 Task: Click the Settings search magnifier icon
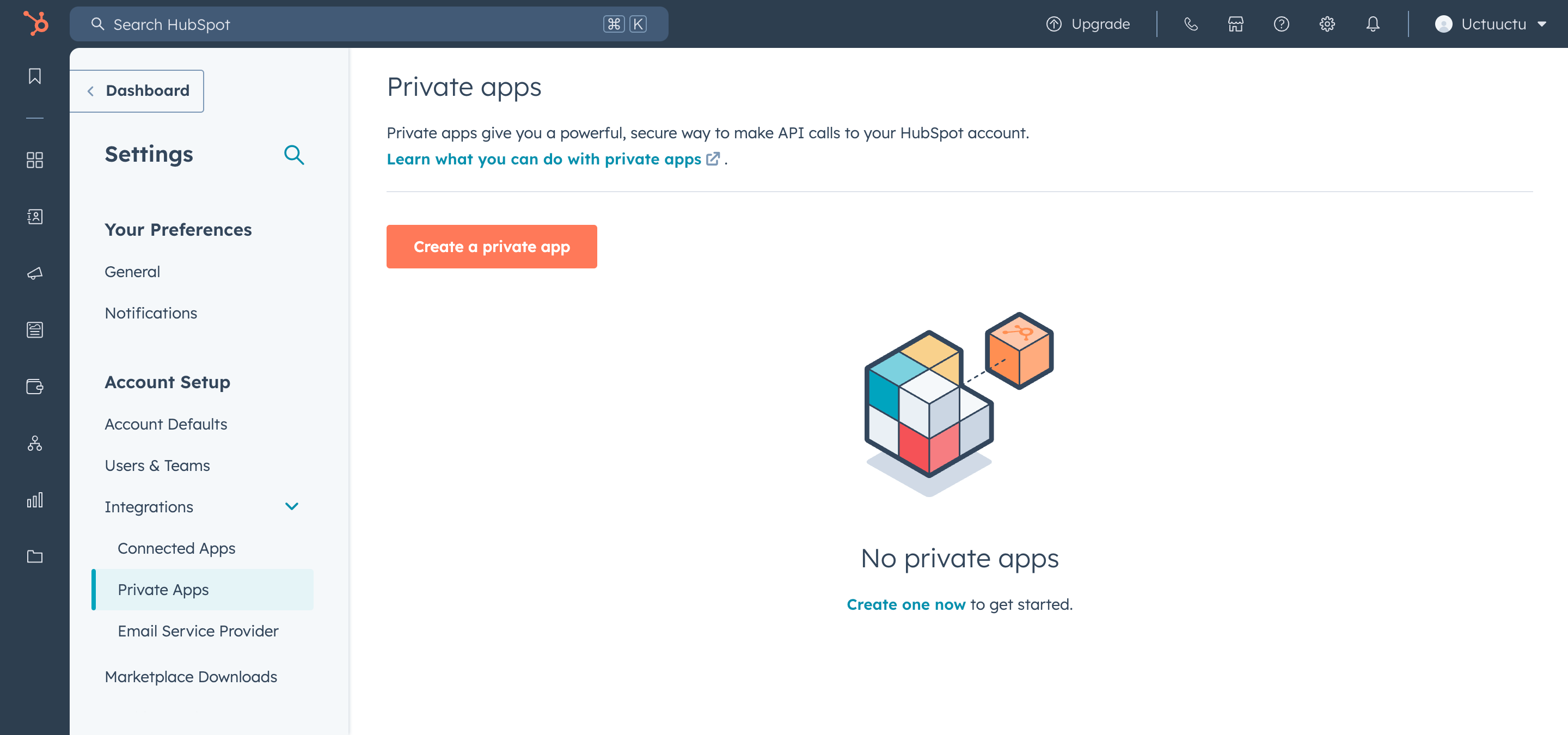pyautogui.click(x=294, y=155)
